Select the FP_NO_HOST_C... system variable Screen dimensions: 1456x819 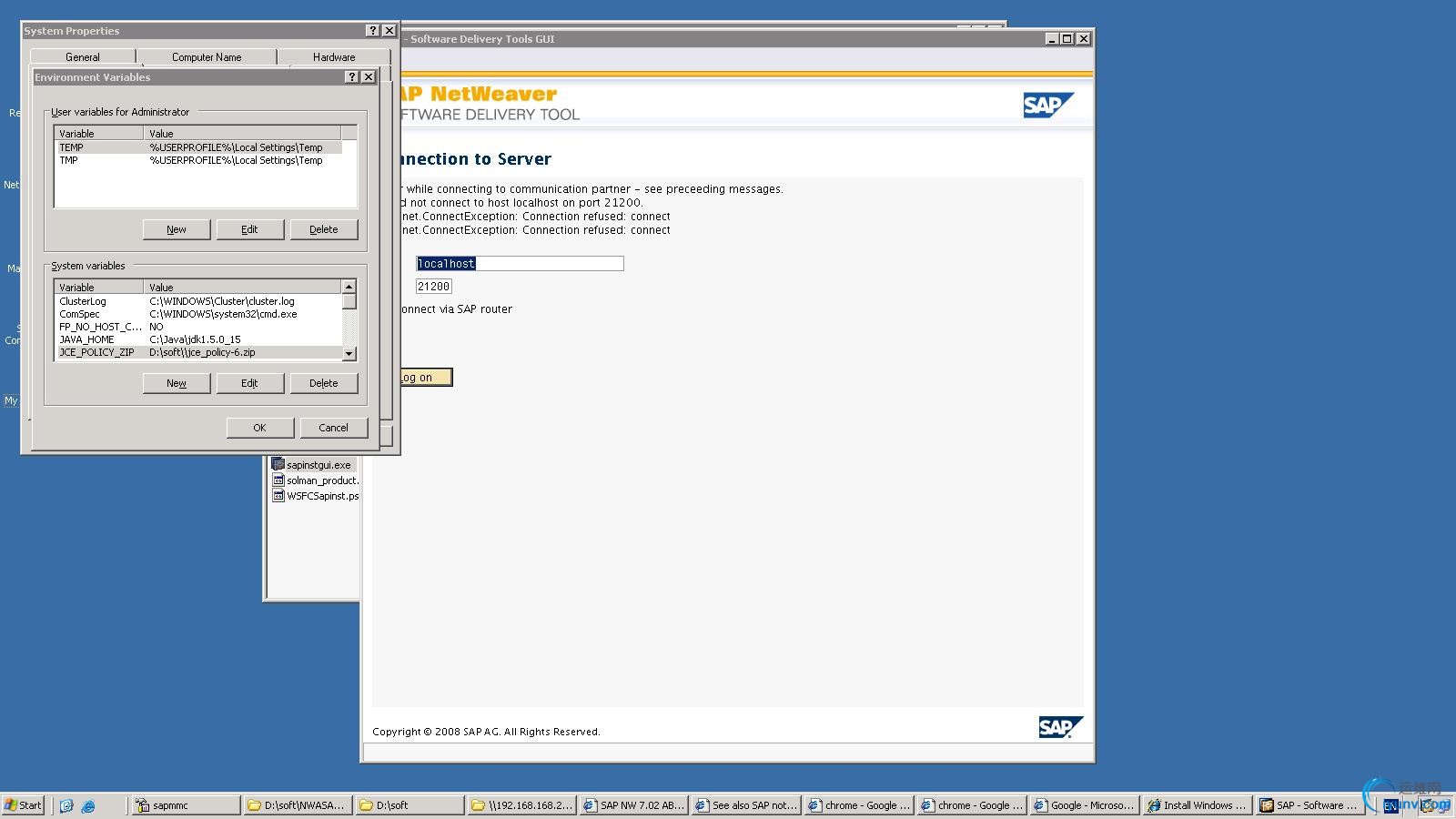click(x=198, y=327)
